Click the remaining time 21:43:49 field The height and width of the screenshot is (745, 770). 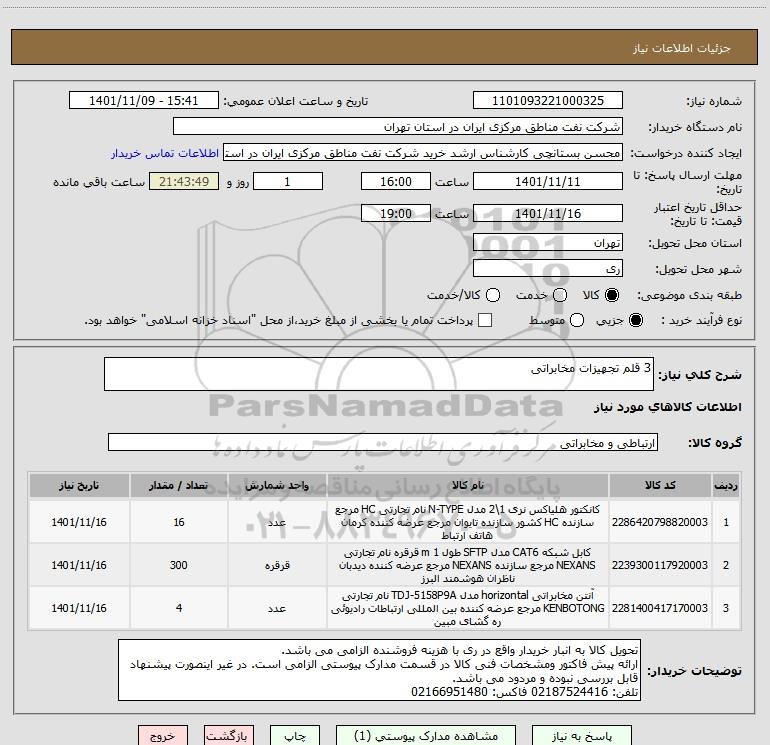(x=184, y=181)
